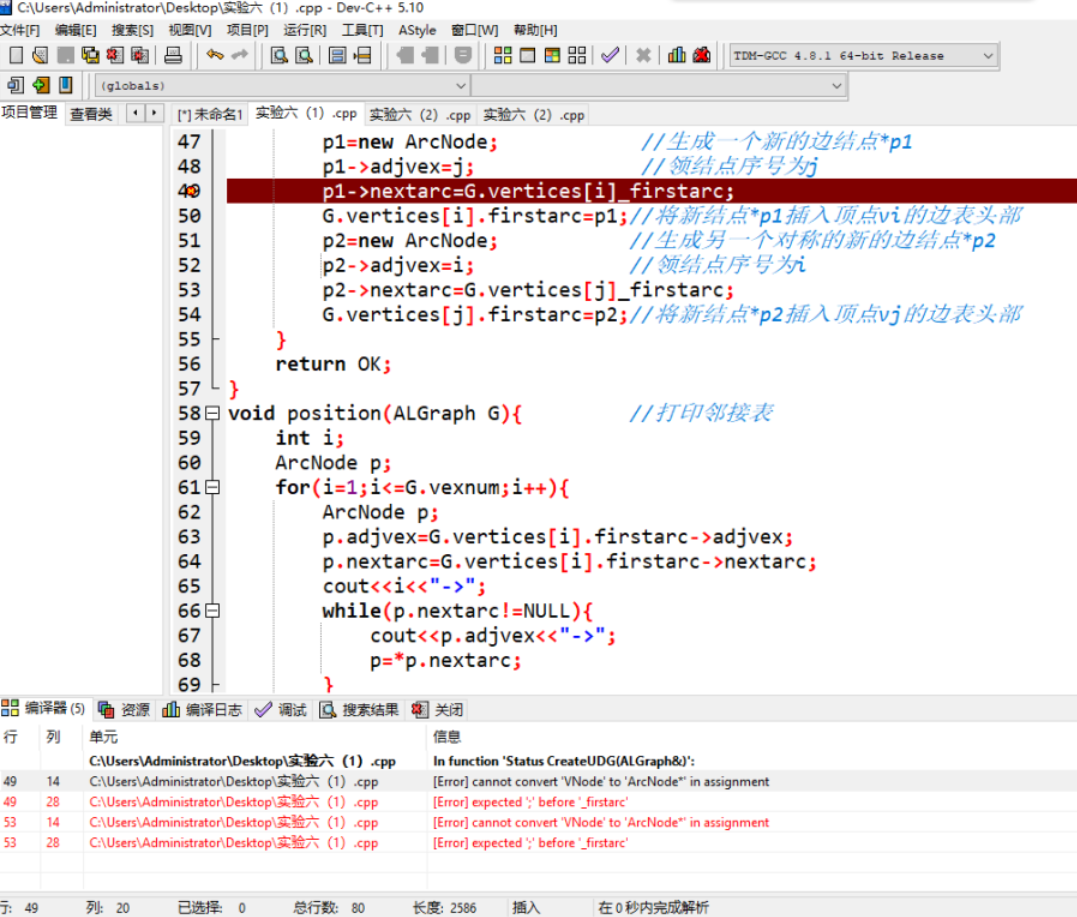The image size is (1077, 917).
Task: Switch to the 查看类 panel tab
Action: click(x=91, y=114)
